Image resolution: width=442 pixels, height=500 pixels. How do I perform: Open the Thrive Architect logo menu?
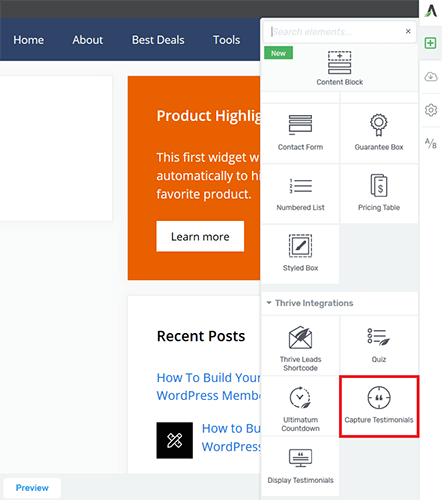point(431,11)
